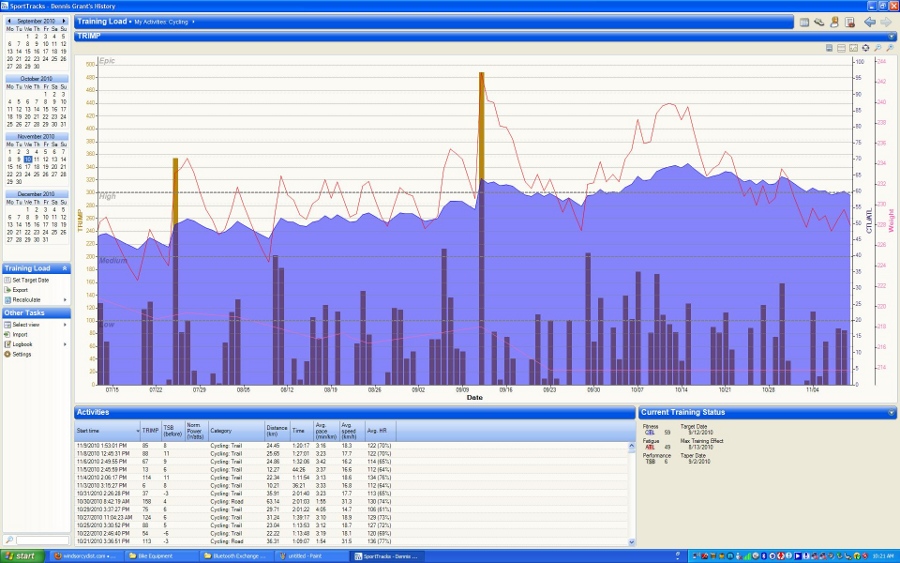Click the Avg. HR column header
The height and width of the screenshot is (563, 900).
380,430
